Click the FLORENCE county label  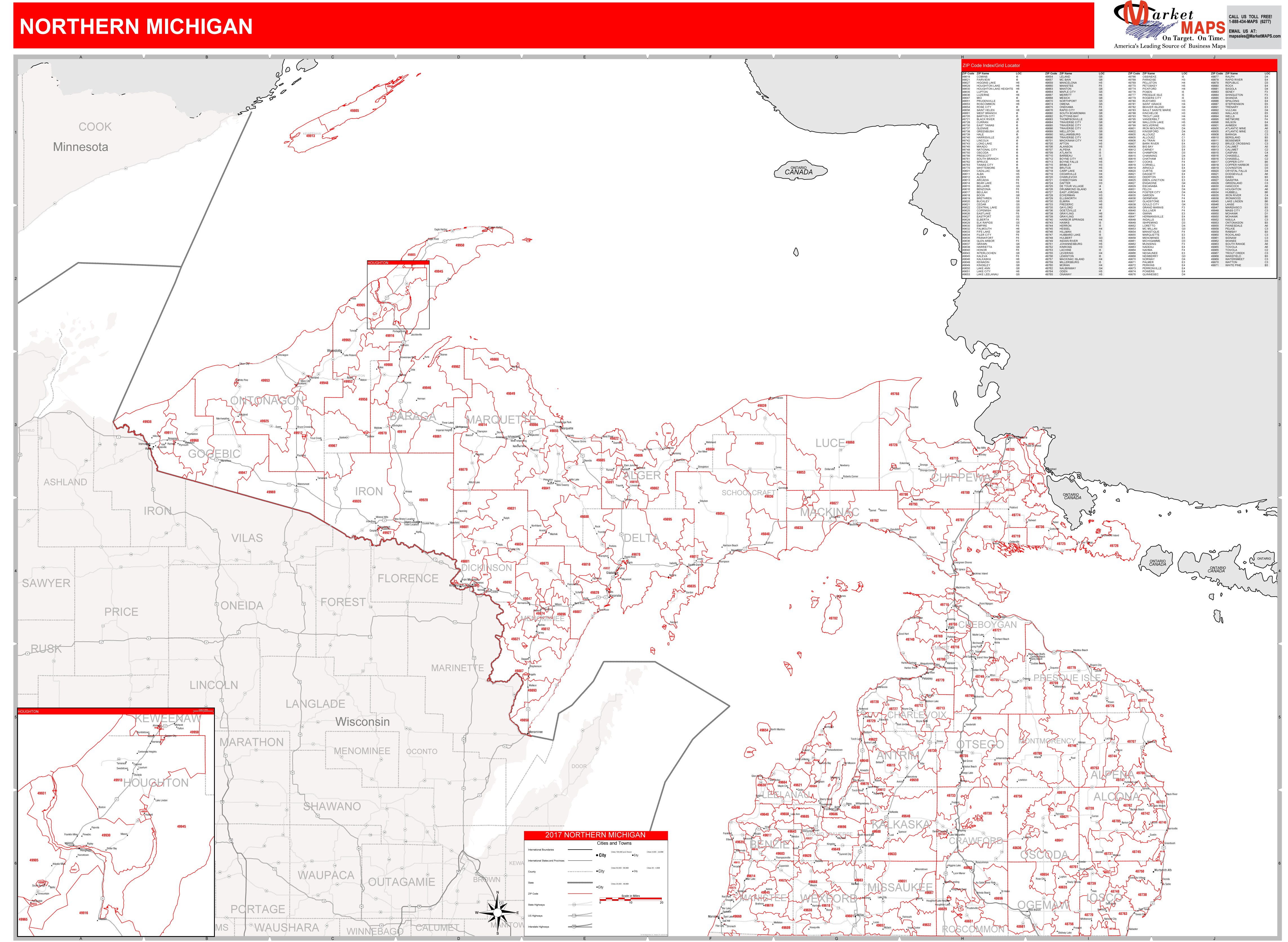pyautogui.click(x=408, y=578)
